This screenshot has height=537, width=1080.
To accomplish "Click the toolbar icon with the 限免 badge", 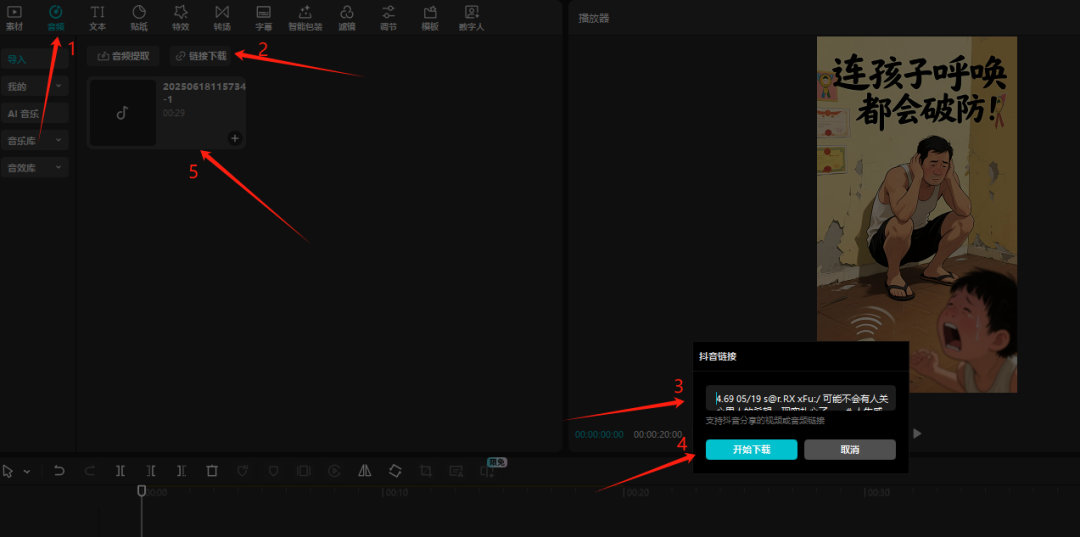I will tap(488, 470).
